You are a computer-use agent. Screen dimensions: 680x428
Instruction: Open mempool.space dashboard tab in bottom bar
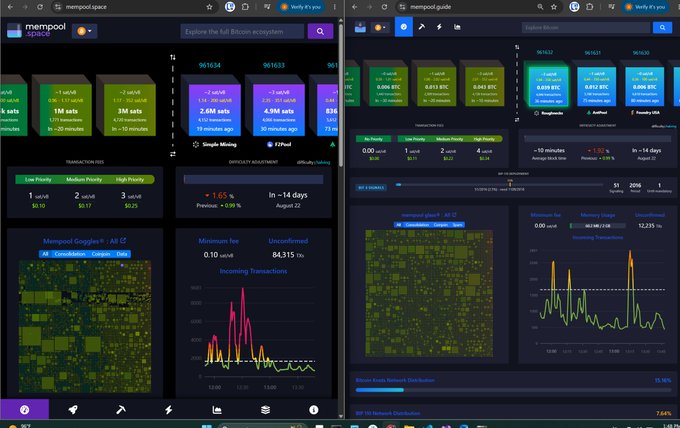(x=25, y=409)
